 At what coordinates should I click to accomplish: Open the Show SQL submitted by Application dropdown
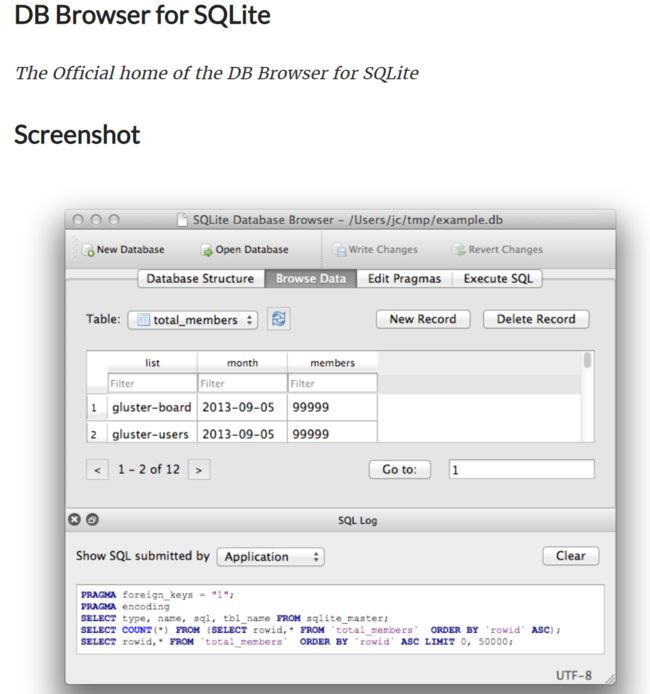pyautogui.click(x=271, y=557)
